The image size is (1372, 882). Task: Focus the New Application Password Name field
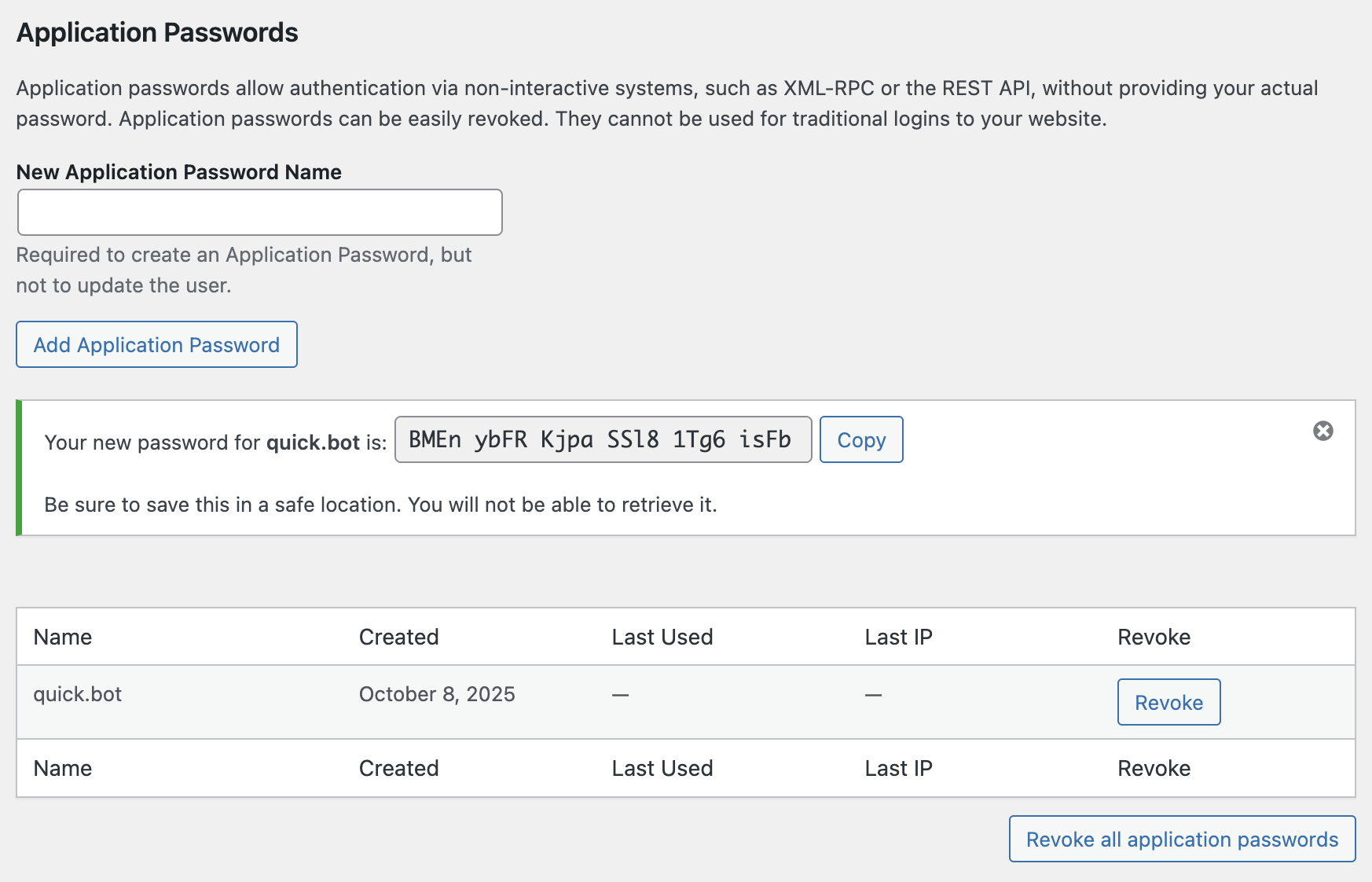coord(259,211)
